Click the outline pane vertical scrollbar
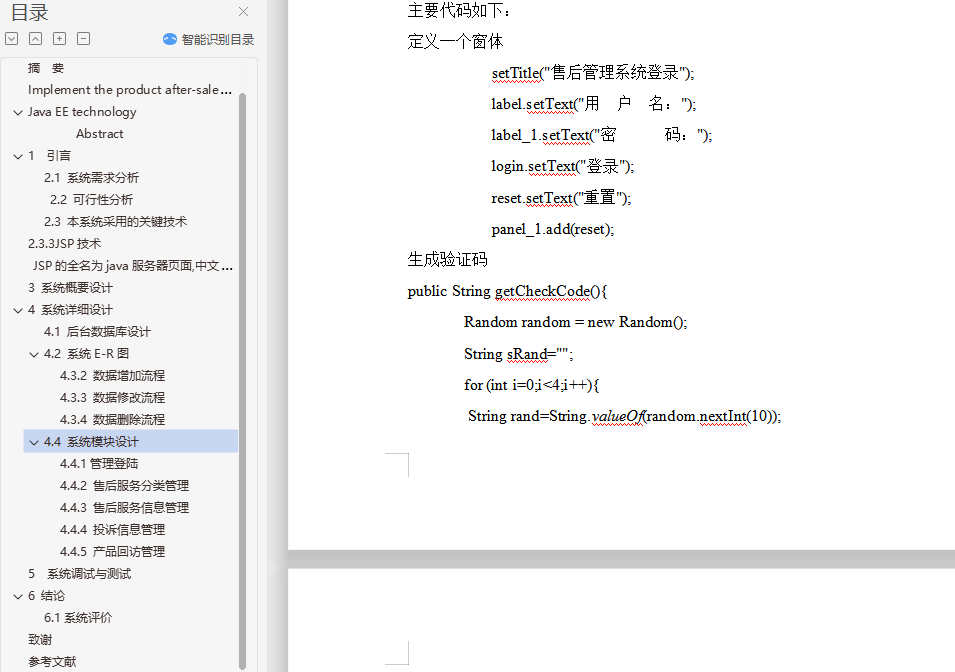 click(242, 381)
